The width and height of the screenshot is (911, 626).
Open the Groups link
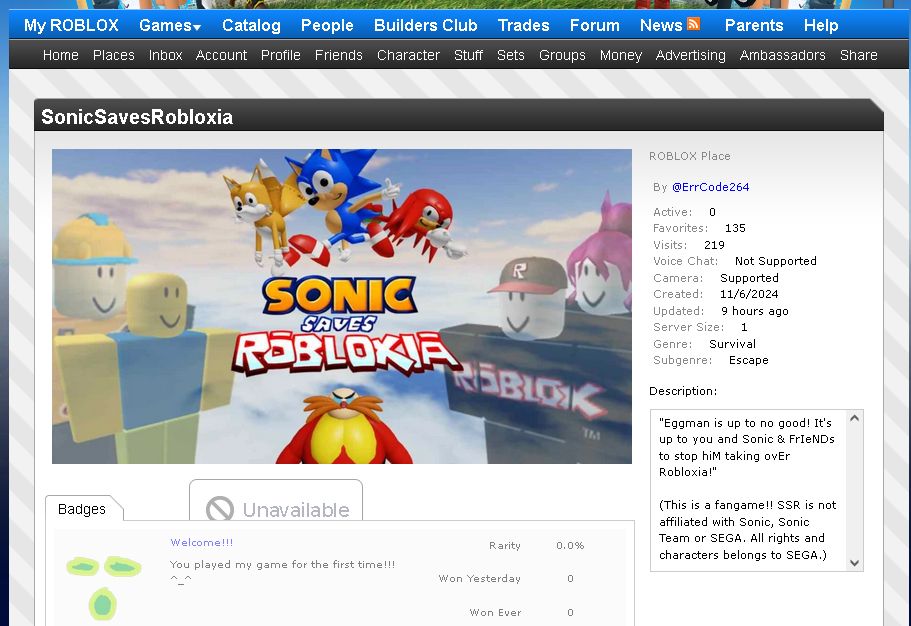click(562, 55)
